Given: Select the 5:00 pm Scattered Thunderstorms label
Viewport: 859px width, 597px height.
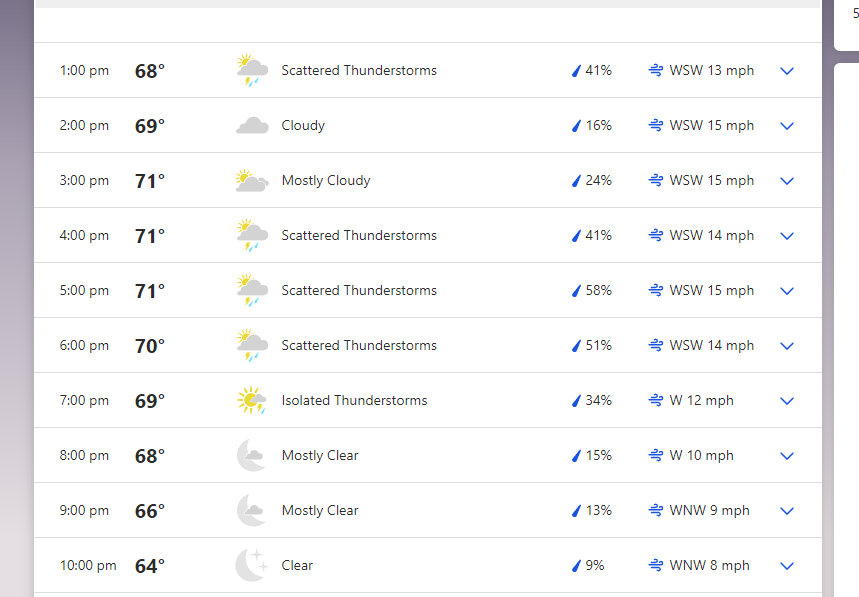Looking at the screenshot, I should click(x=359, y=290).
